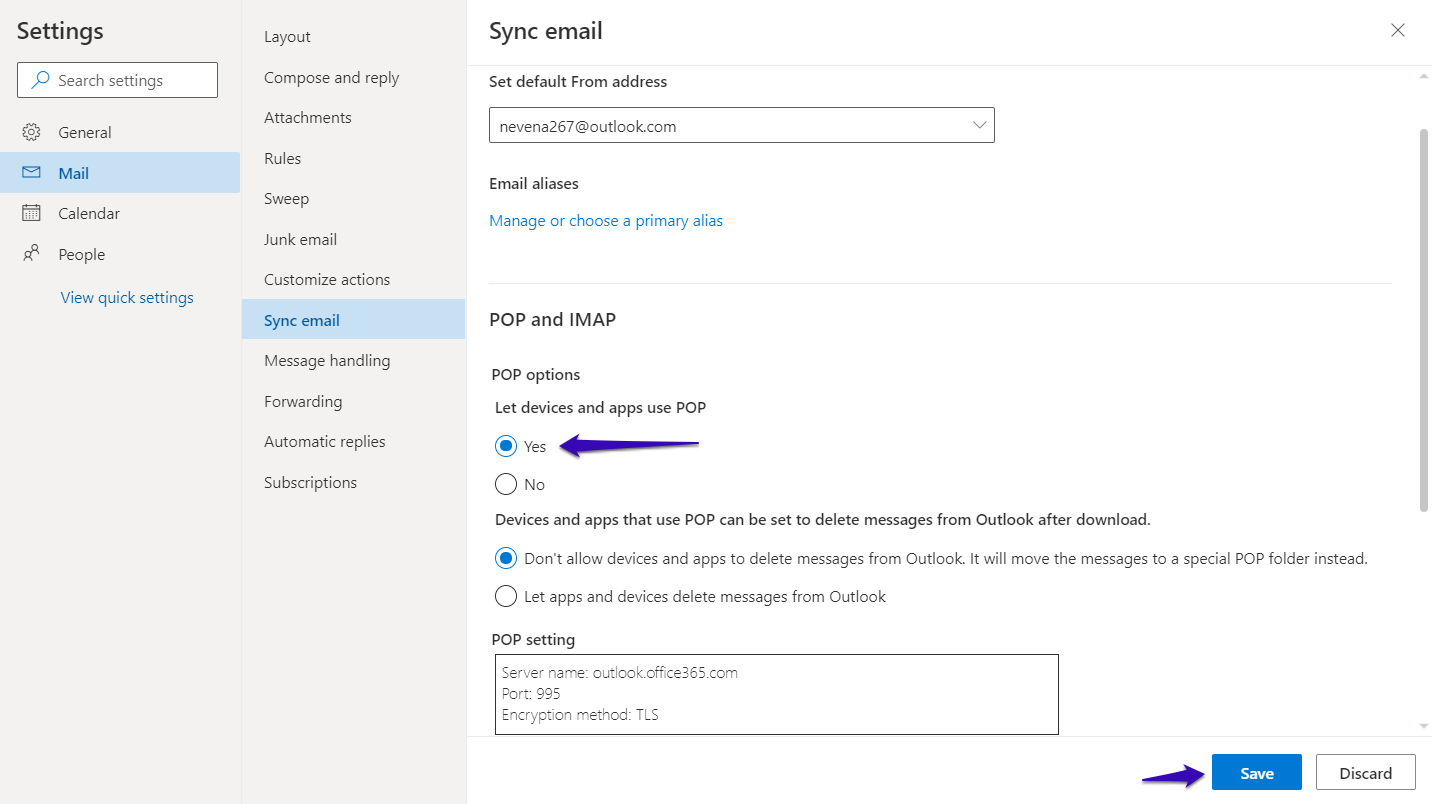Image resolution: width=1432 pixels, height=804 pixels.
Task: Select the General settings gear icon
Action: tap(31, 131)
